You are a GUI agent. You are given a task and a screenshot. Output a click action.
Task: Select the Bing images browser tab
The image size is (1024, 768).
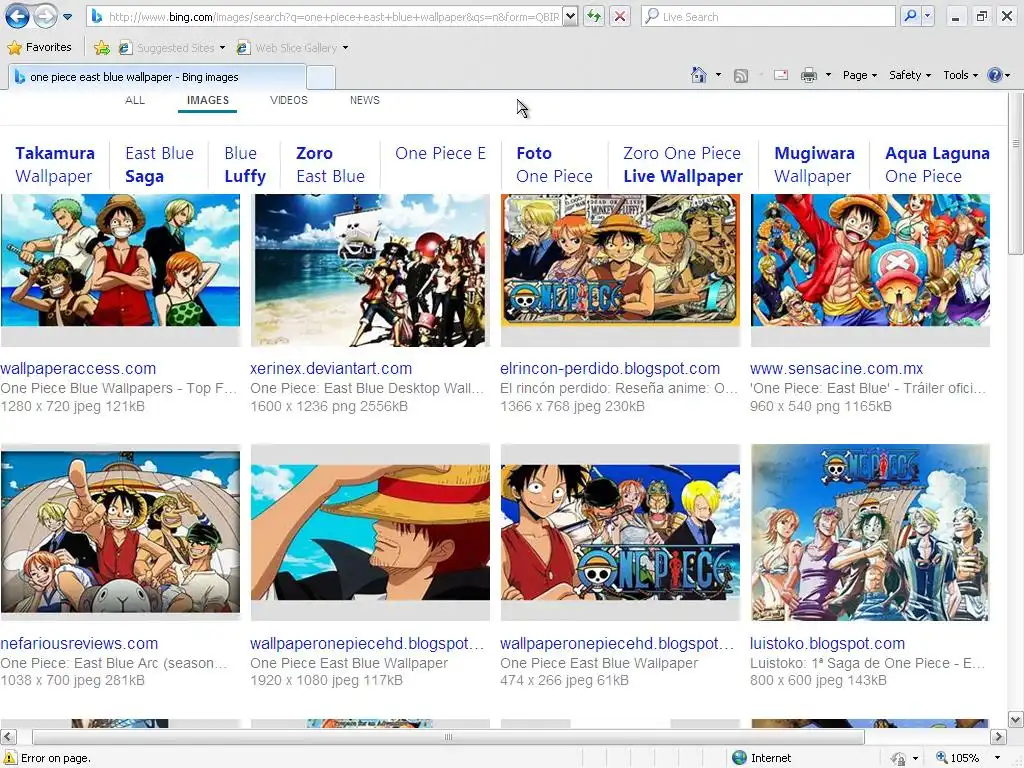tap(157, 77)
